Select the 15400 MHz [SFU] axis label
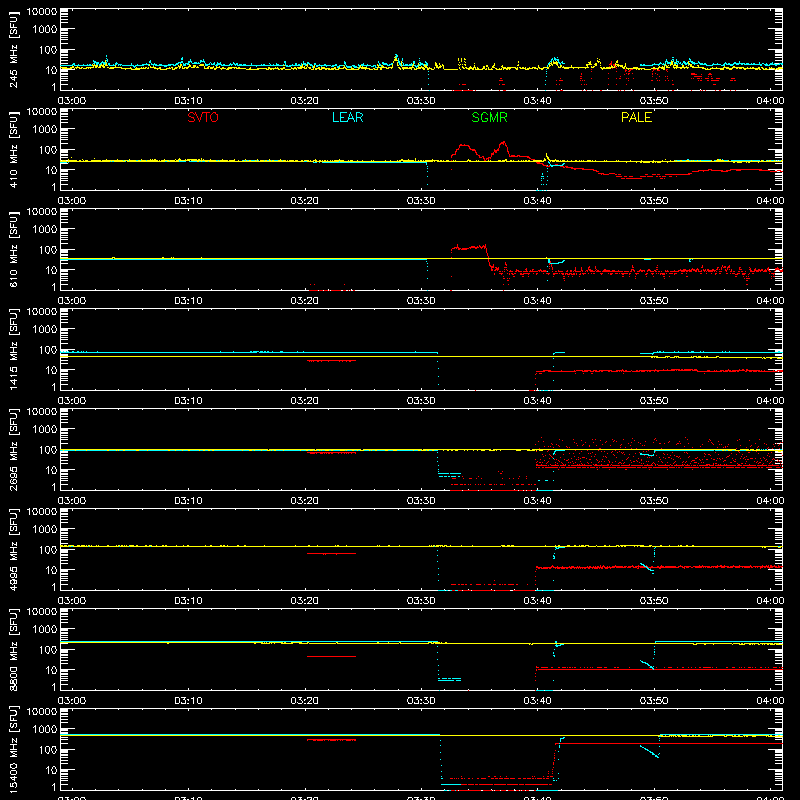The image size is (800, 800). point(13,750)
